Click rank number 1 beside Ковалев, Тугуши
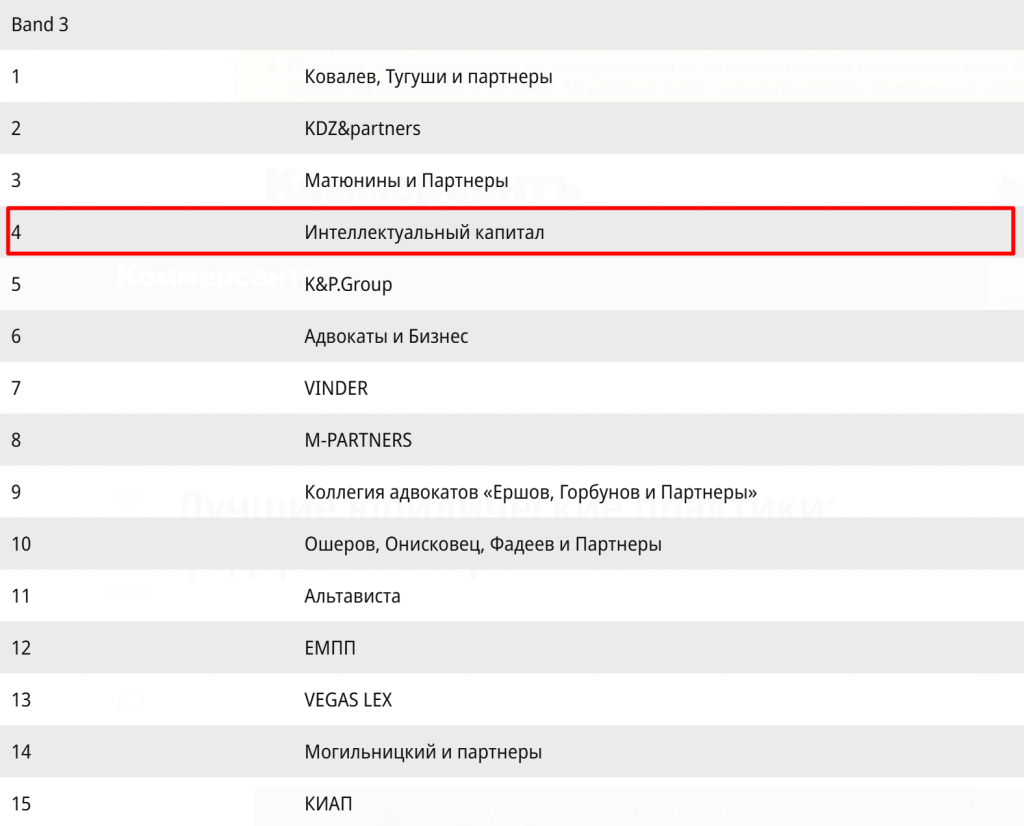 (16, 77)
